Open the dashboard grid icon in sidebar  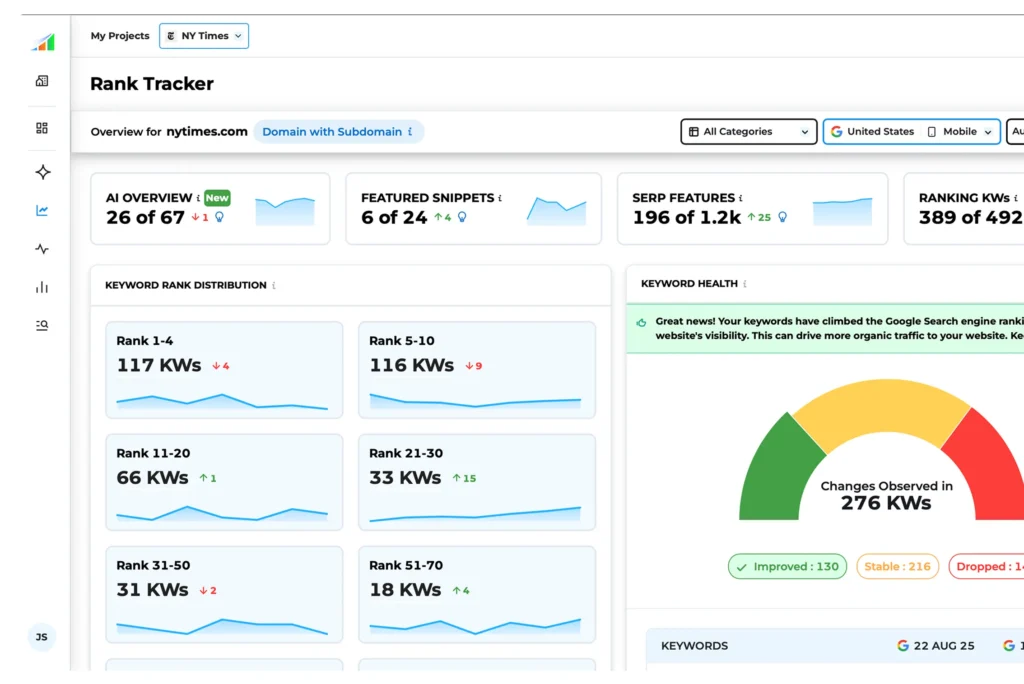click(42, 128)
